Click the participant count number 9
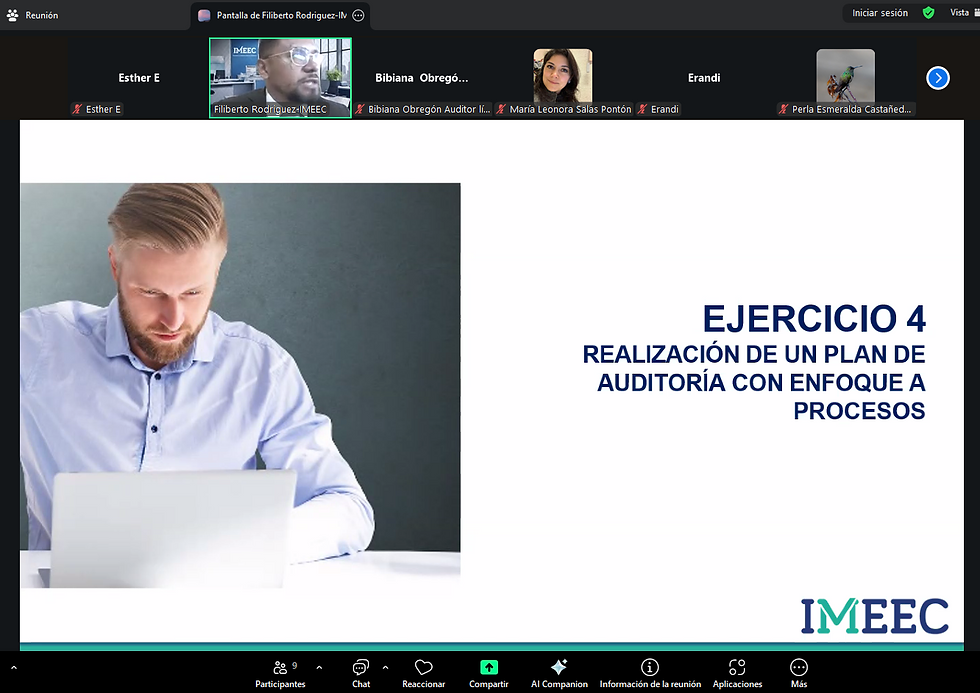Image resolution: width=980 pixels, height=693 pixels. pos(294,666)
